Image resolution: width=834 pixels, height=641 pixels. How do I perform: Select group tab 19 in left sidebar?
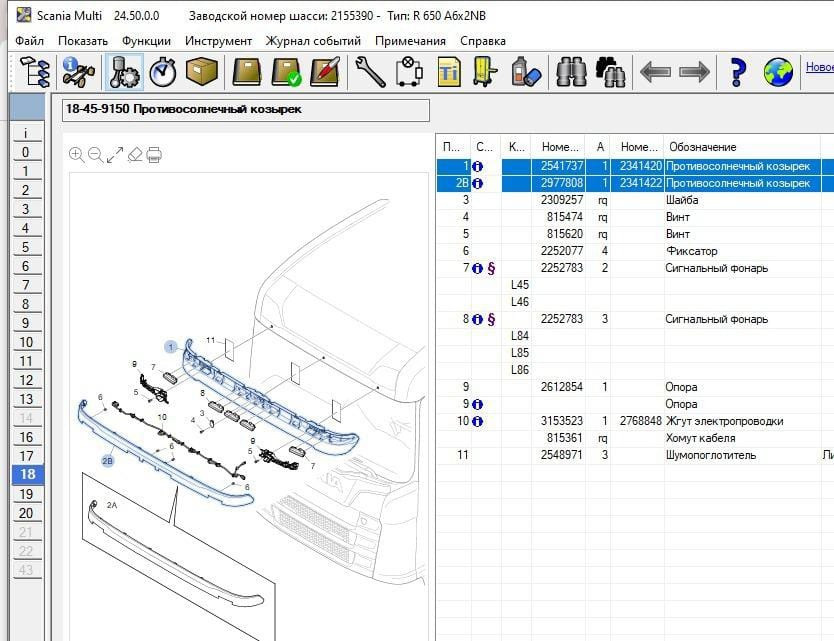26,494
